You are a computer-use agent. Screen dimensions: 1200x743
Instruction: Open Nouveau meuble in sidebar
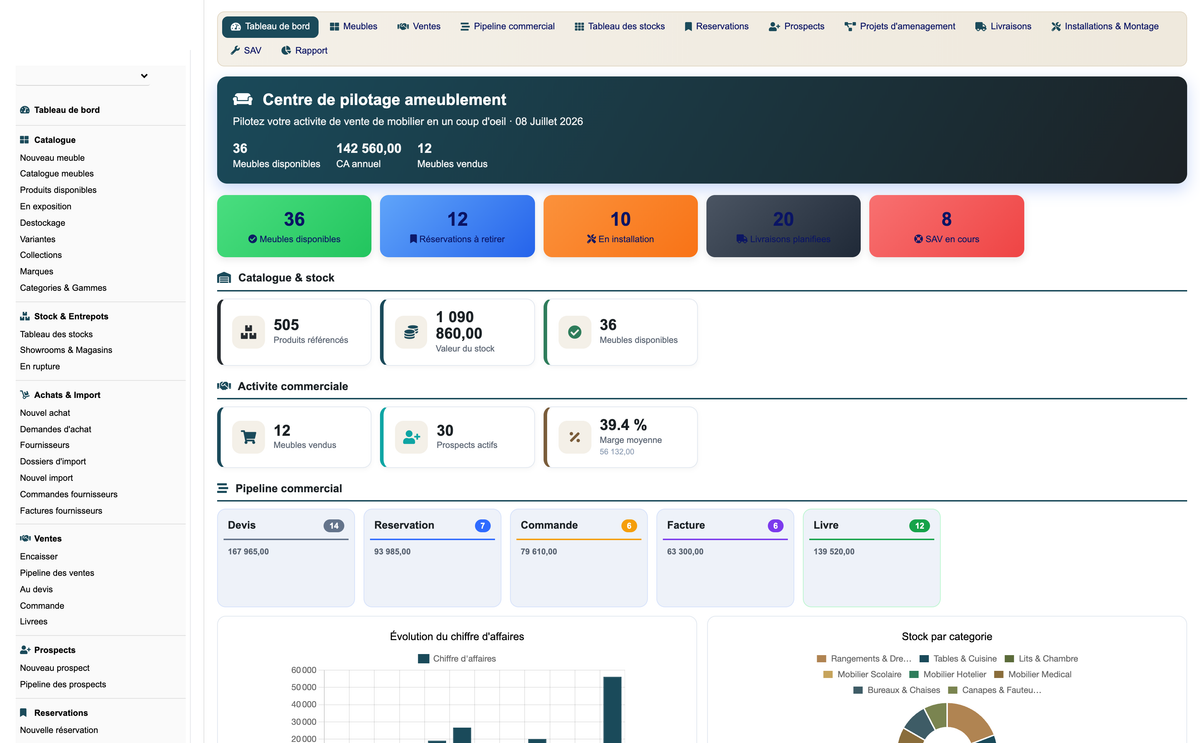[x=52, y=158]
